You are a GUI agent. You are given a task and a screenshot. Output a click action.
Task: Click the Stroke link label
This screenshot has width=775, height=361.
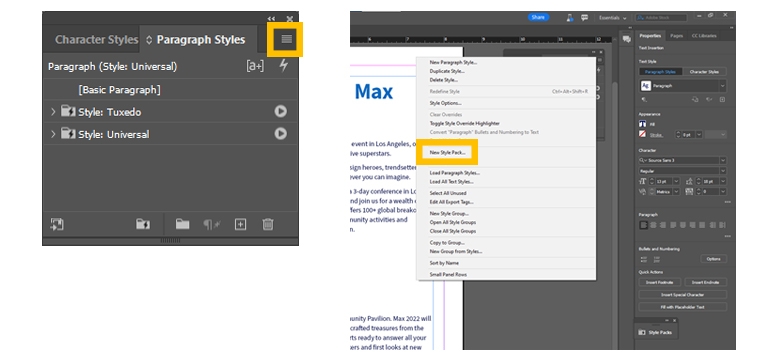(x=656, y=135)
